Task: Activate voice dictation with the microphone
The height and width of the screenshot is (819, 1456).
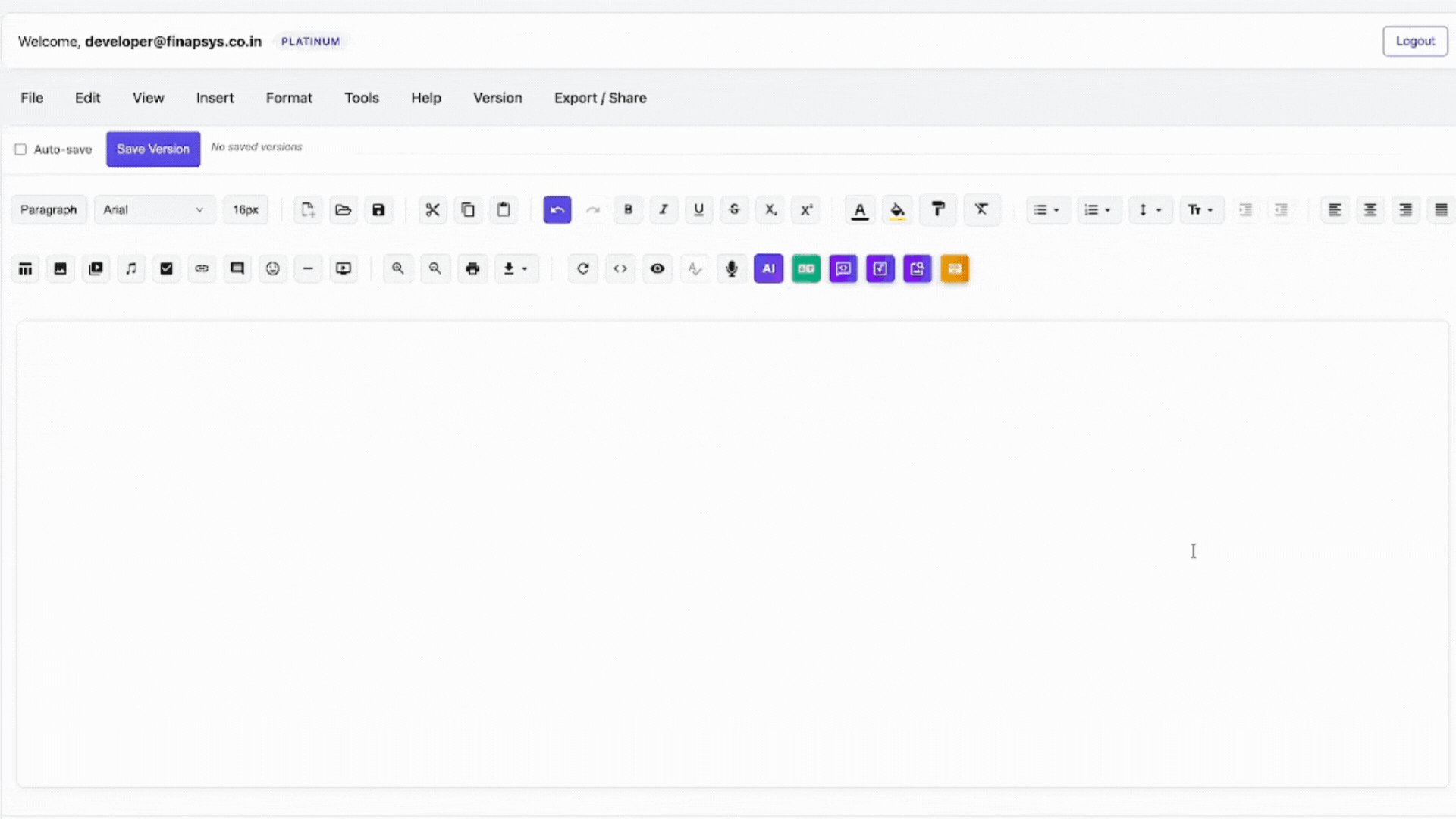Action: pyautogui.click(x=731, y=268)
